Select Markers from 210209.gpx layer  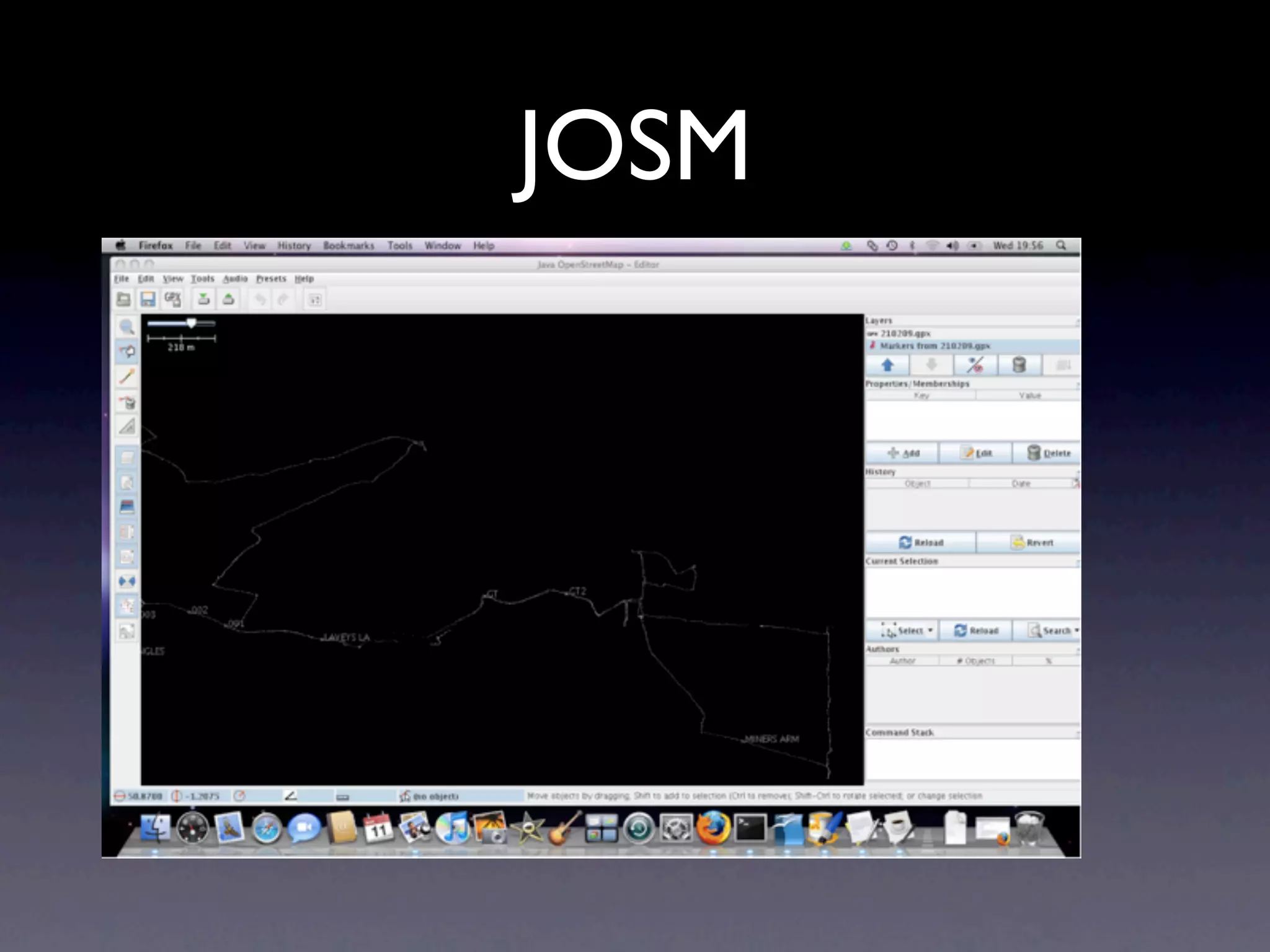click(x=972, y=346)
